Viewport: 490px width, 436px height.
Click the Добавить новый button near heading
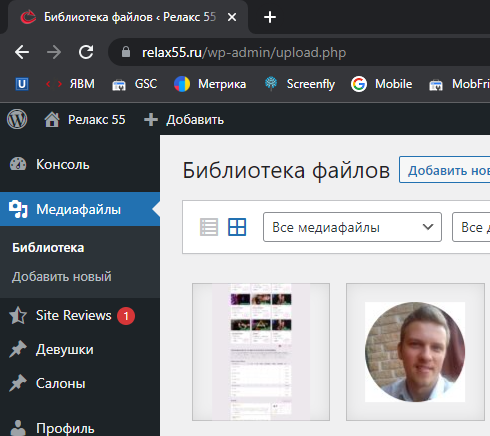coord(445,170)
